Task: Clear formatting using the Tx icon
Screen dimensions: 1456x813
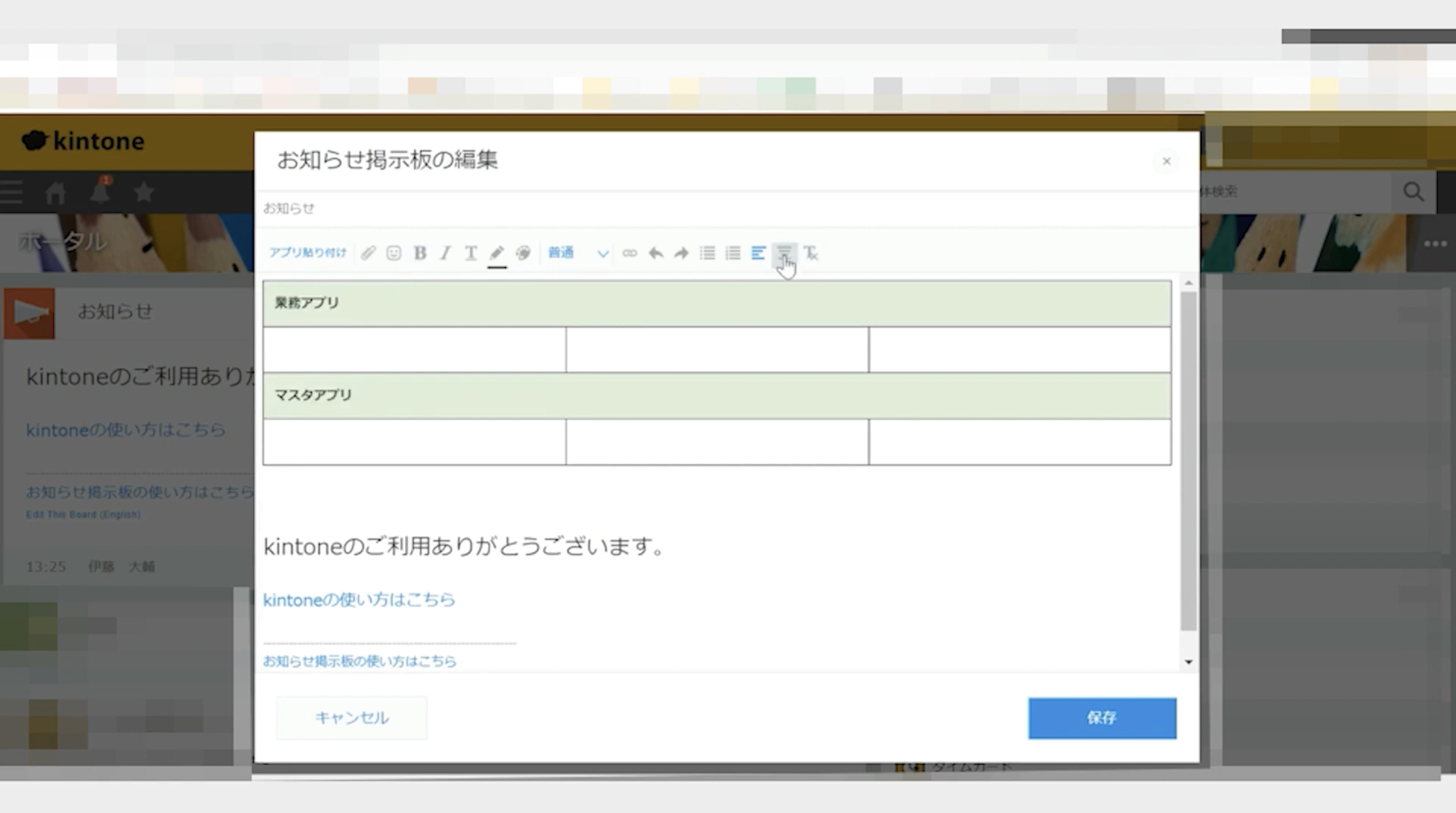Action: 812,252
